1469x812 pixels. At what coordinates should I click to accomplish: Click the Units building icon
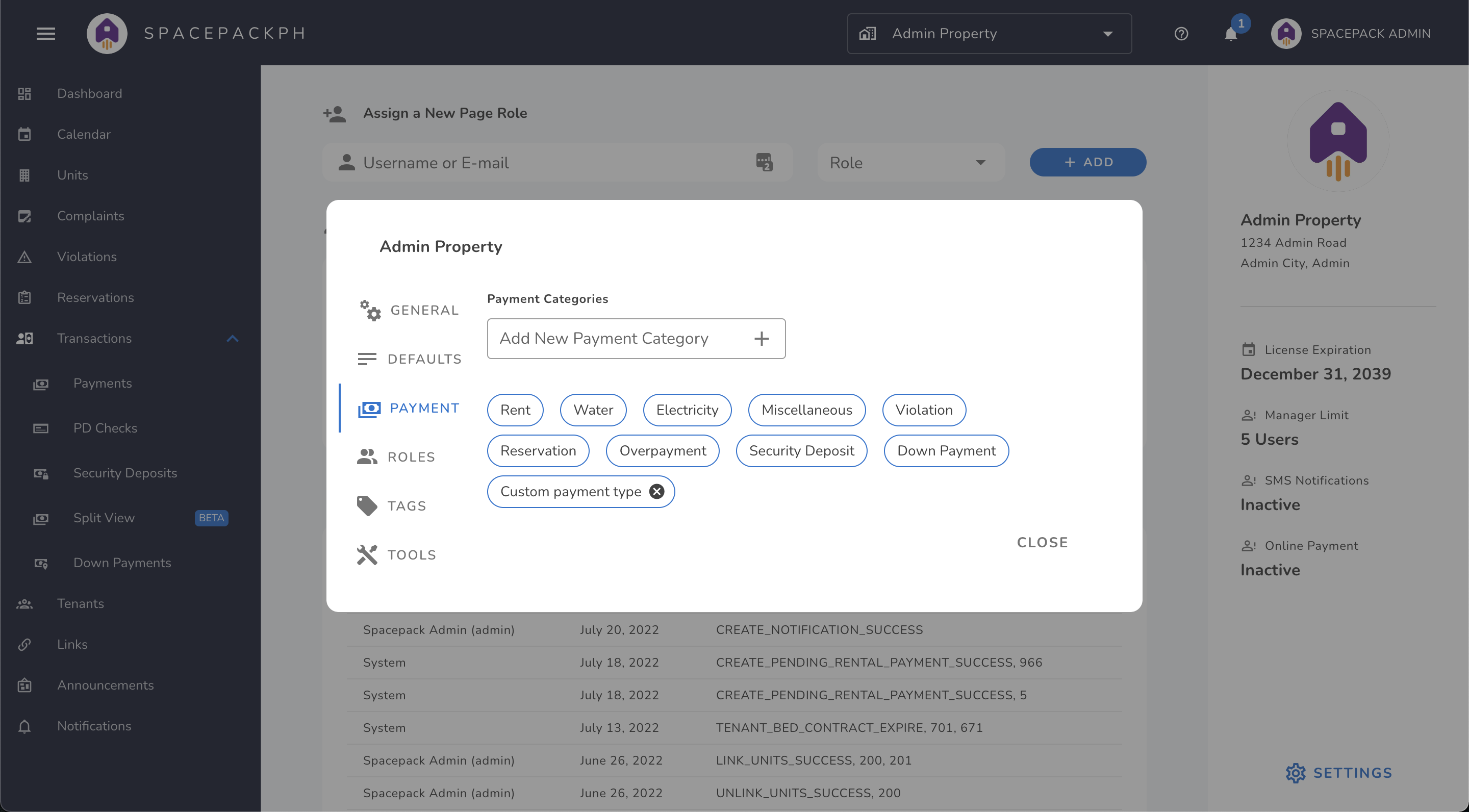24,175
